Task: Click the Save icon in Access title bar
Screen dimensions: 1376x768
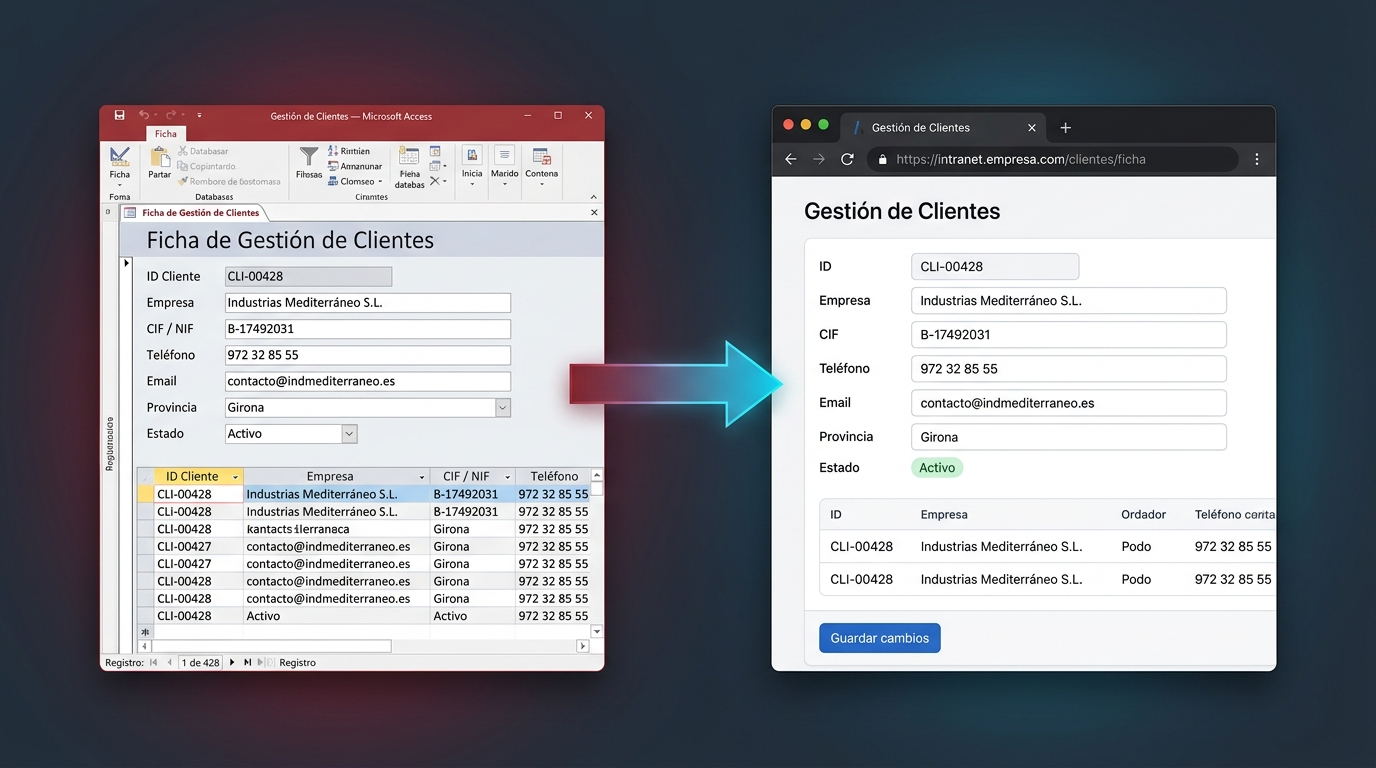Action: point(120,116)
